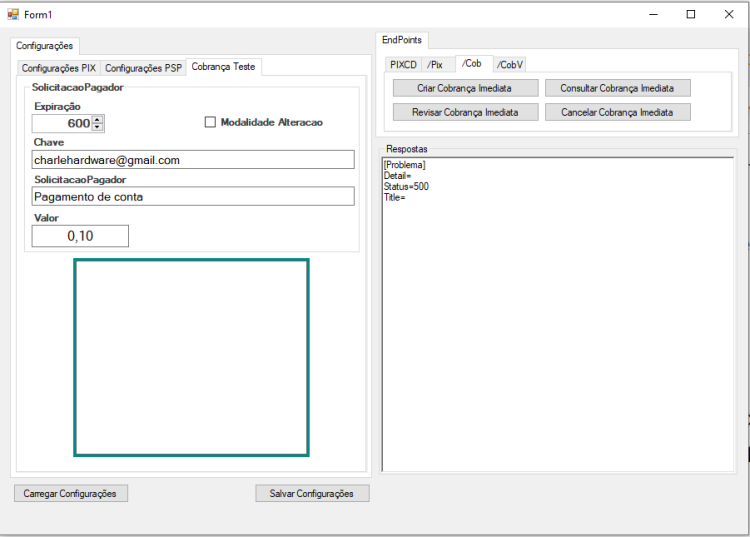Screen dimensions: 750x537
Task: Click the empty QR code image box
Action: click(x=191, y=358)
